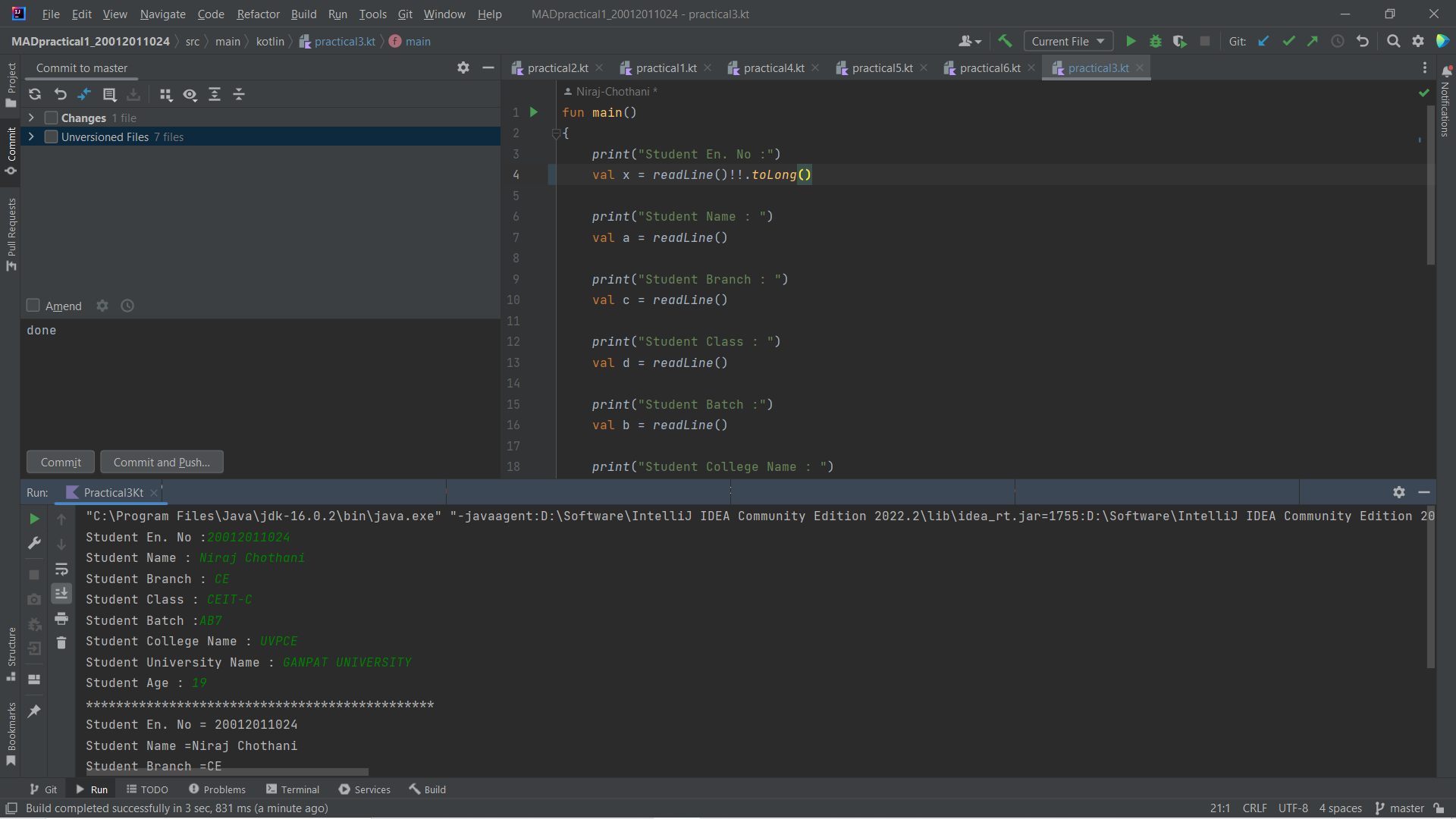Click Refresh changes in Commit panel

35,95
